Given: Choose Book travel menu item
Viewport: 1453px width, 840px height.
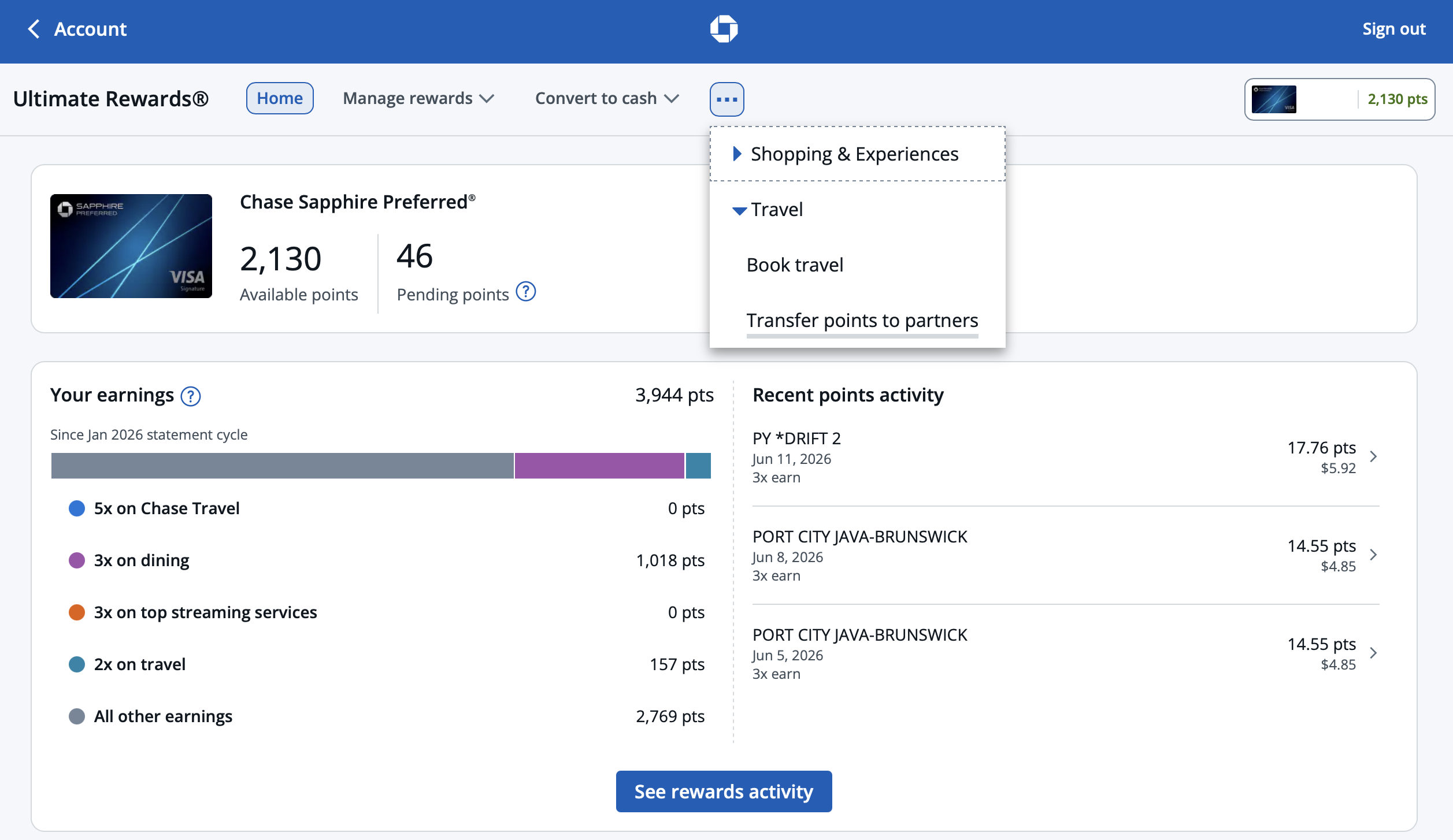Looking at the screenshot, I should (x=795, y=265).
